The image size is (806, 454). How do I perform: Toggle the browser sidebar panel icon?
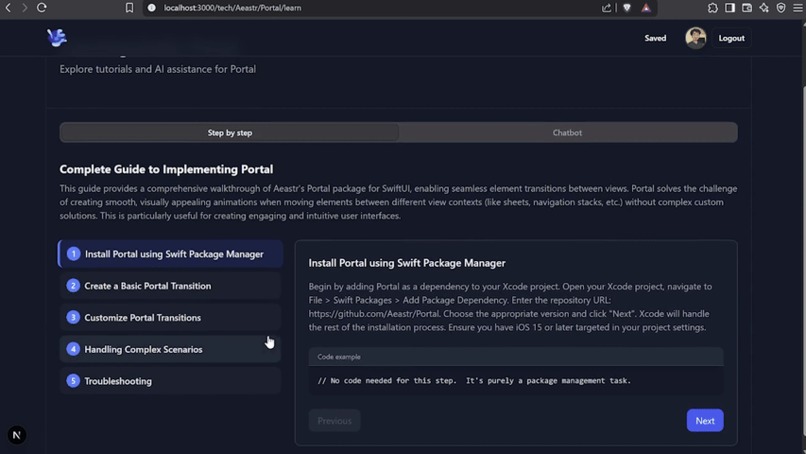(729, 8)
